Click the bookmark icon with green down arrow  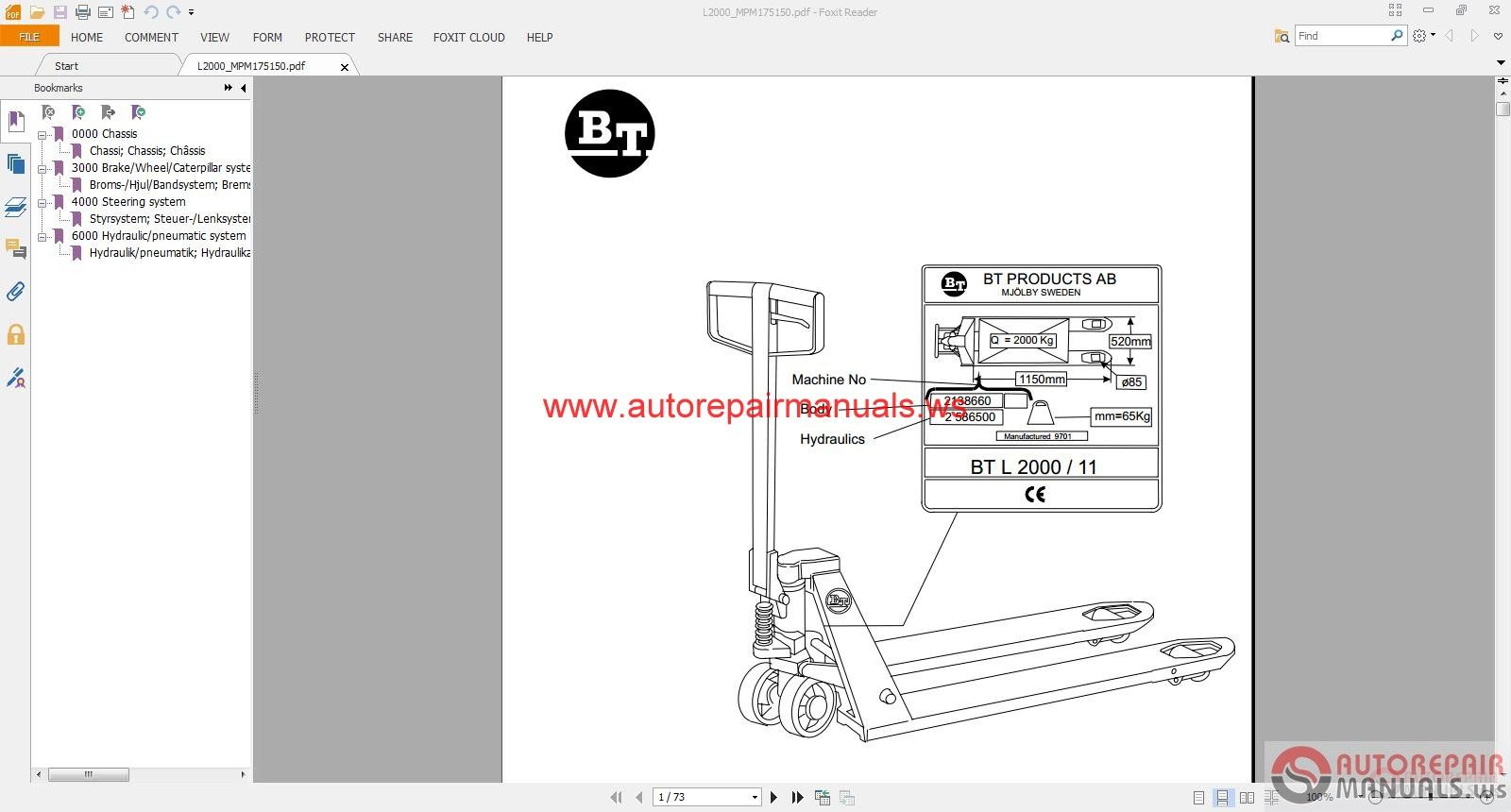click(x=139, y=112)
